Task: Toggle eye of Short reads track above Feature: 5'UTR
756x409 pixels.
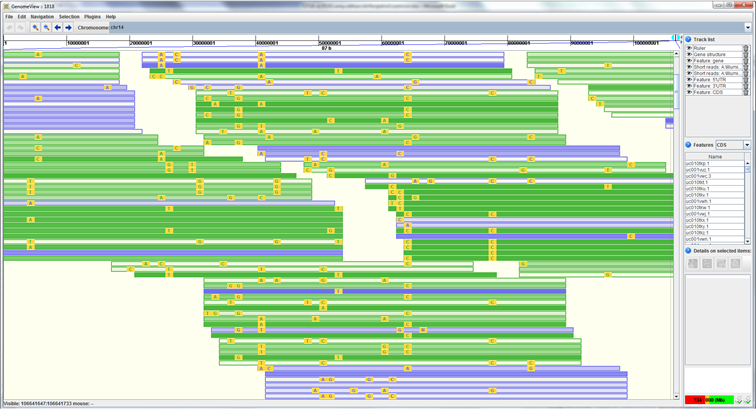Action: pyautogui.click(x=689, y=73)
